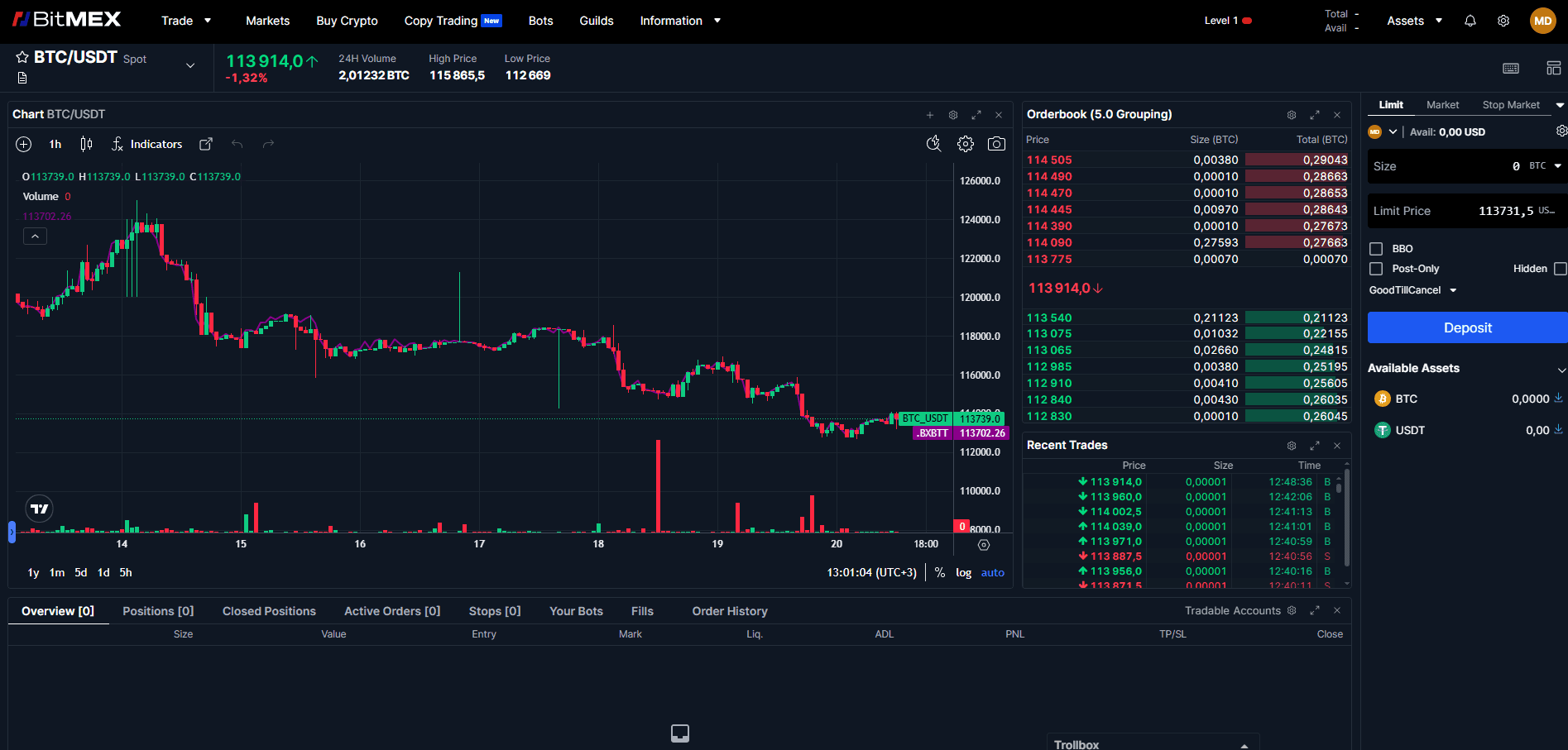The width and height of the screenshot is (1568, 750).
Task: Click BTC deposit download icon
Action: tap(1558, 398)
